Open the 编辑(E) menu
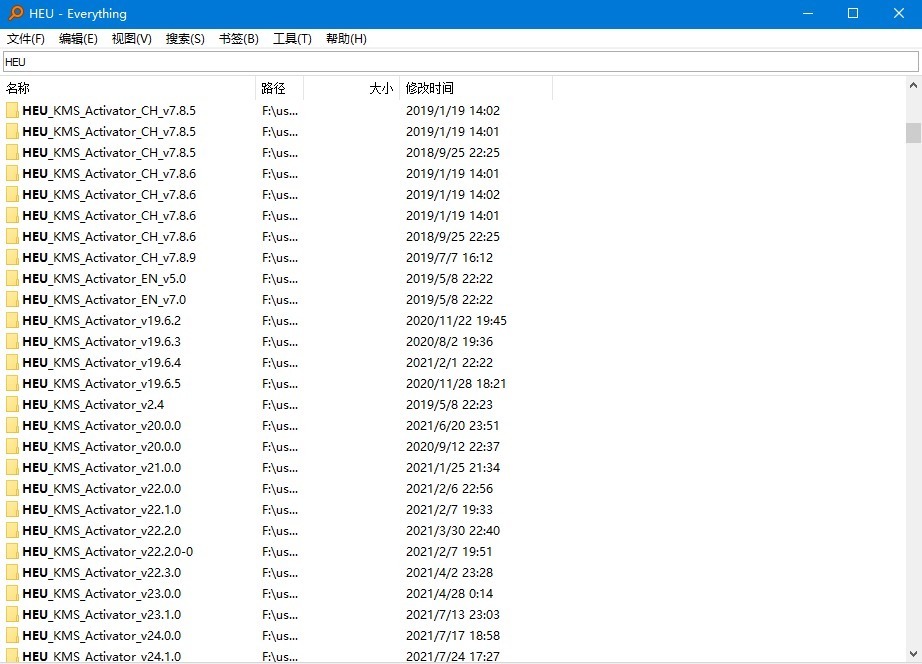This screenshot has width=922, height=664. click(78, 39)
